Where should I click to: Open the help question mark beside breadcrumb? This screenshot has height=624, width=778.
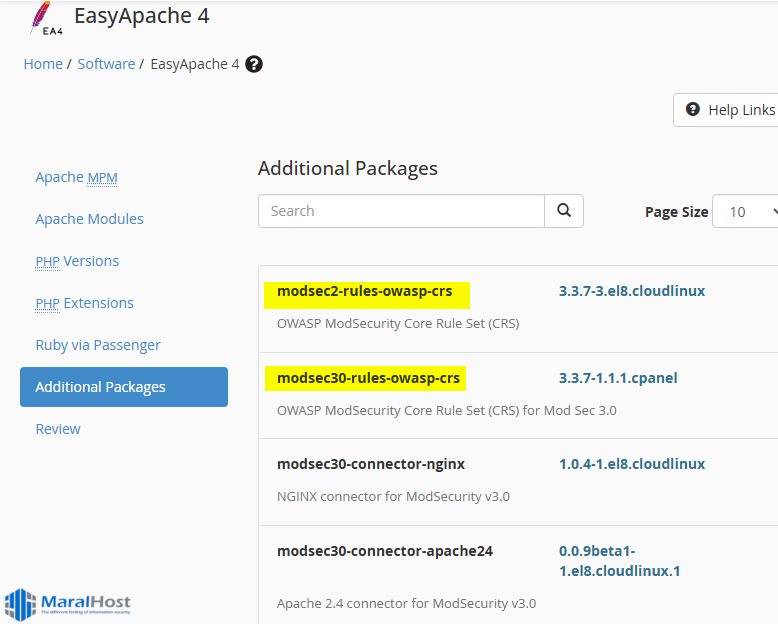coord(254,64)
